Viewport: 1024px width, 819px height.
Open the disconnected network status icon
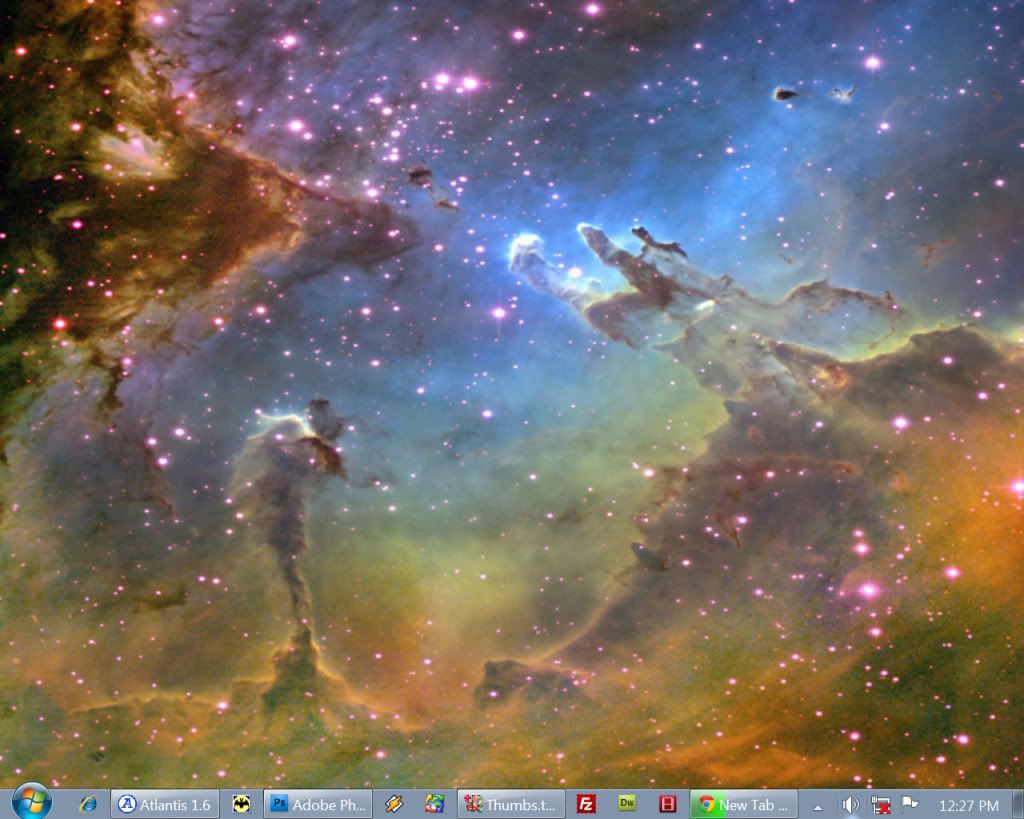(881, 805)
